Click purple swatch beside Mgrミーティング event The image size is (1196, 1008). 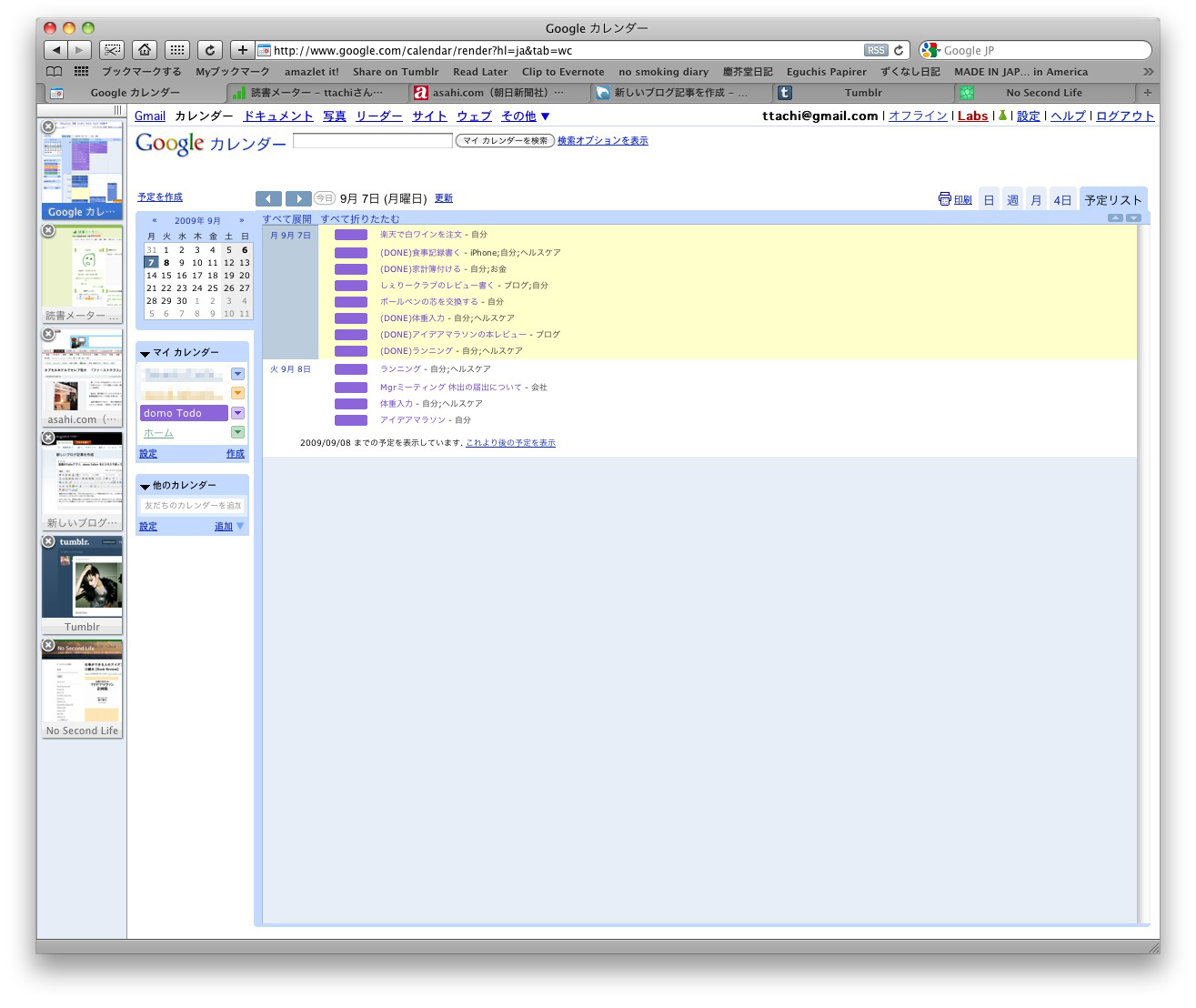(351, 388)
